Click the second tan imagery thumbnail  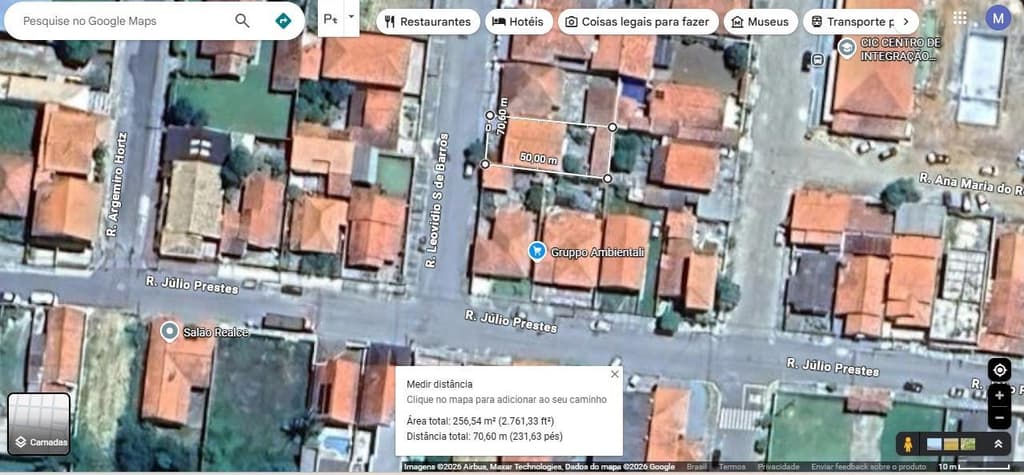point(952,444)
